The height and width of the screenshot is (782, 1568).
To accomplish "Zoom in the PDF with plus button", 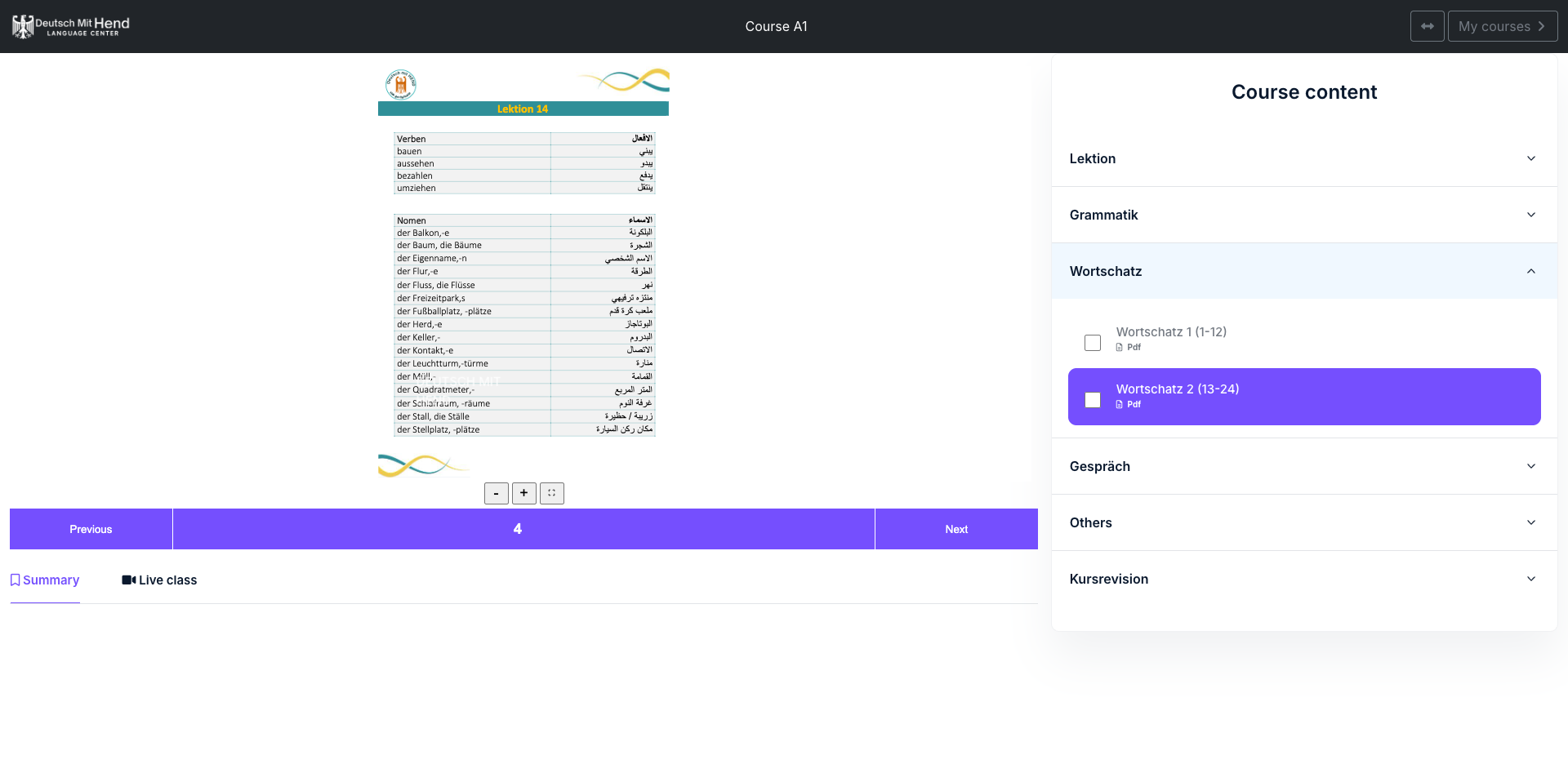I will [523, 493].
